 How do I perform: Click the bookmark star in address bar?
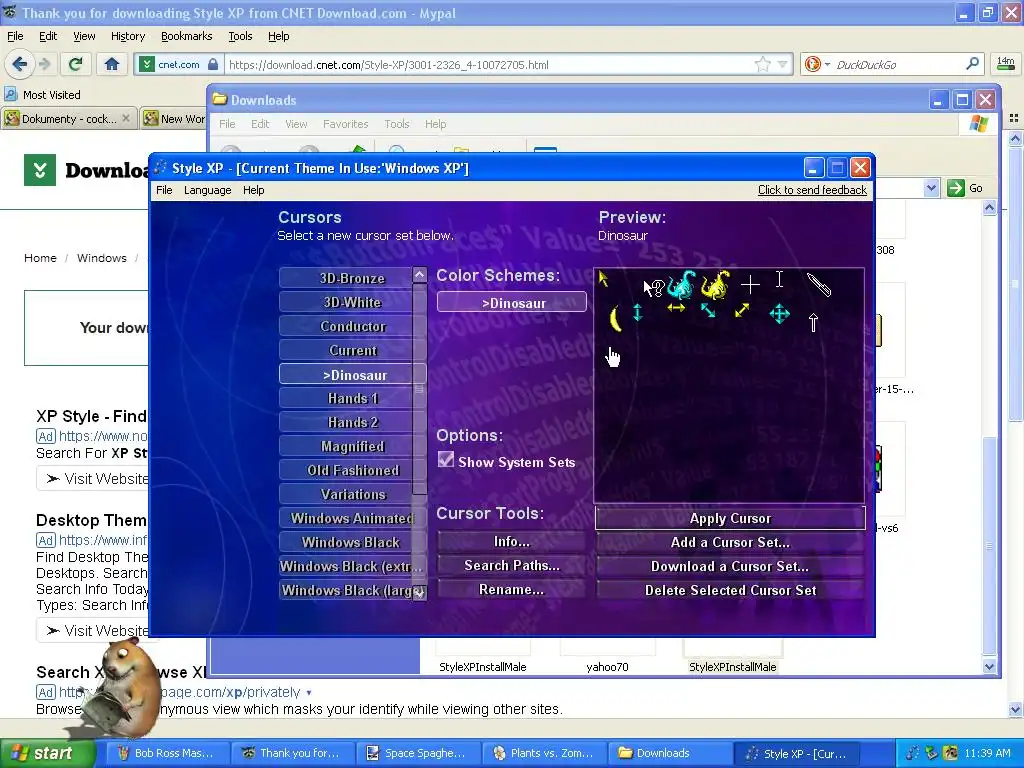(x=761, y=64)
